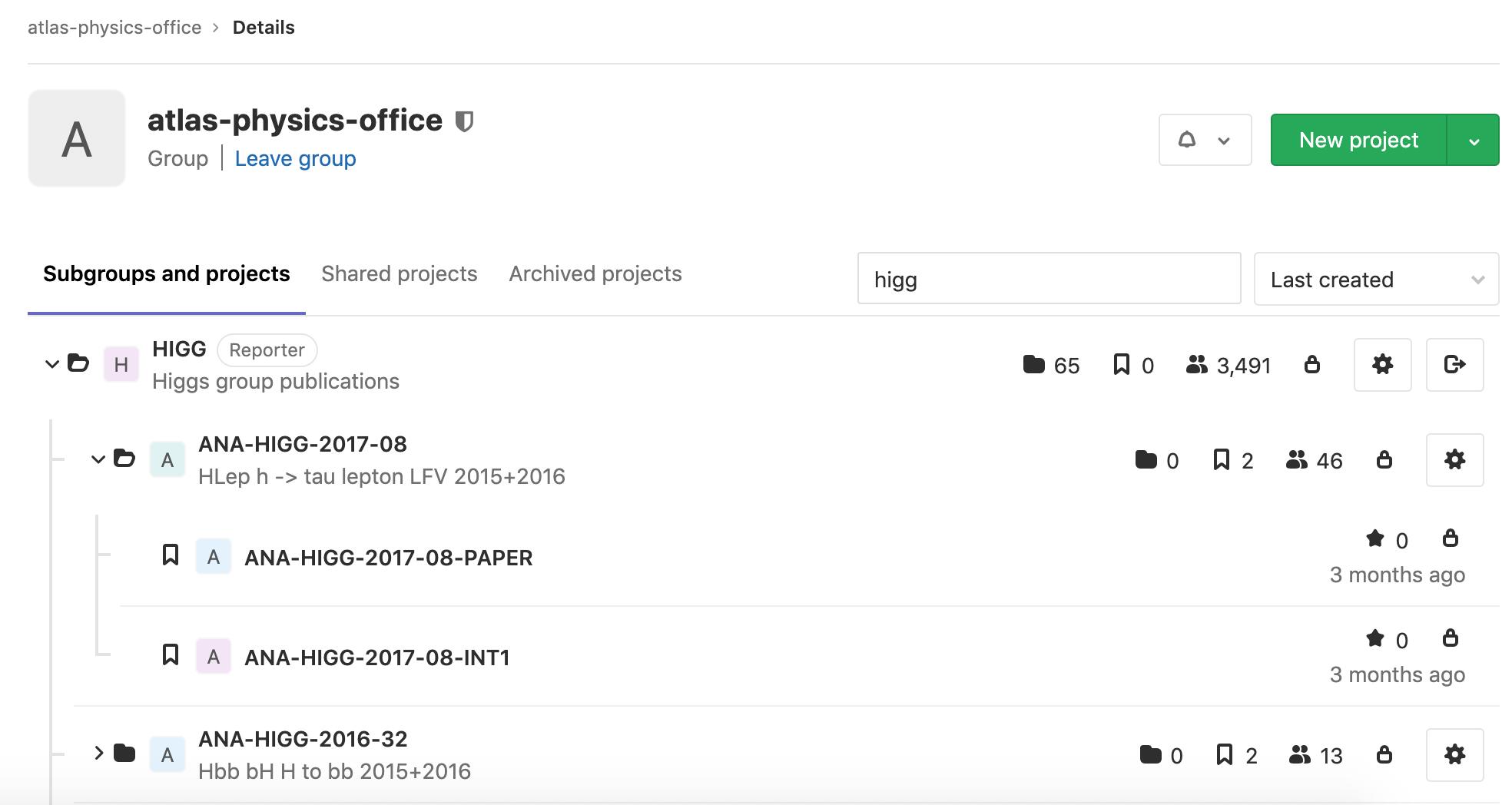The height and width of the screenshot is (805, 1512).
Task: Click the Leave group link
Action: (x=295, y=158)
